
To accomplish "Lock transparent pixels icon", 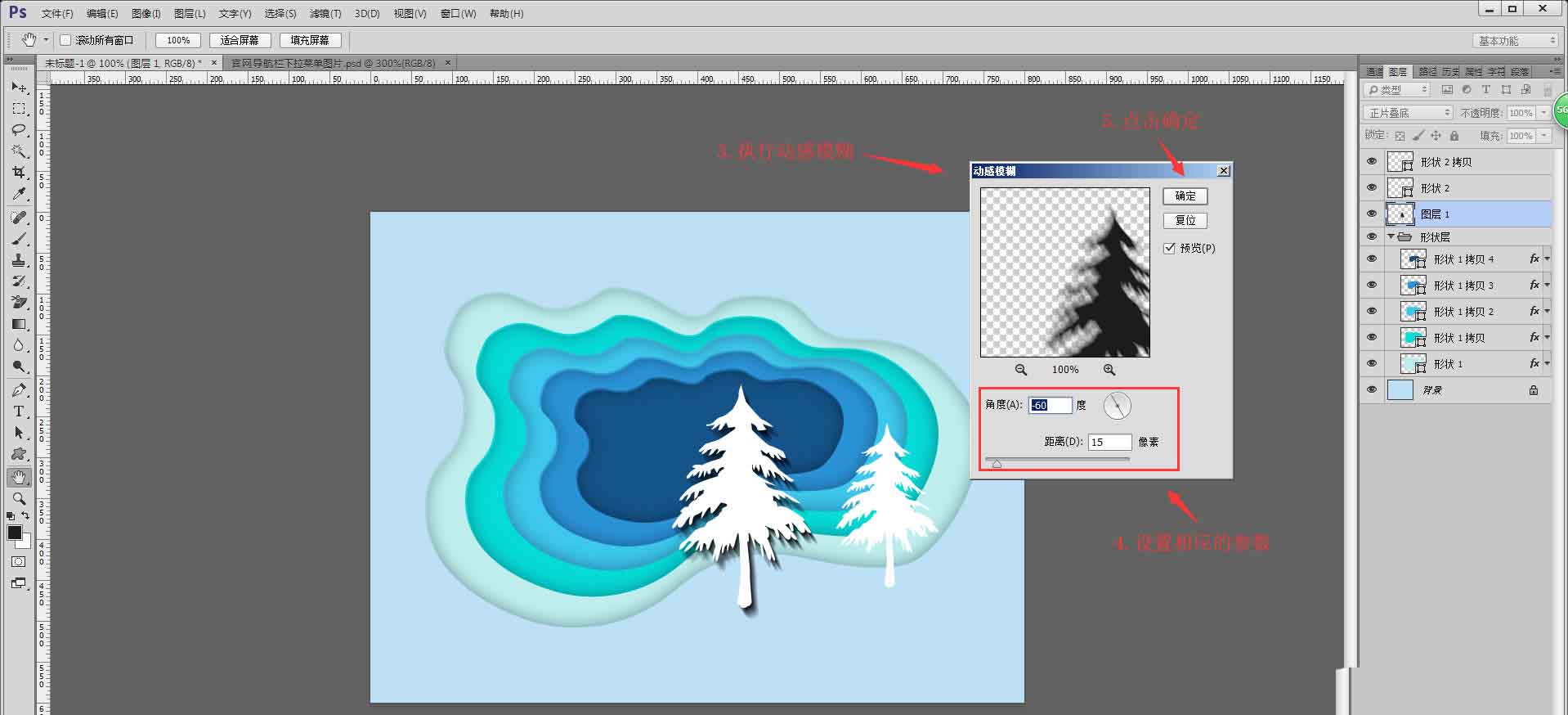I will 1400,136.
